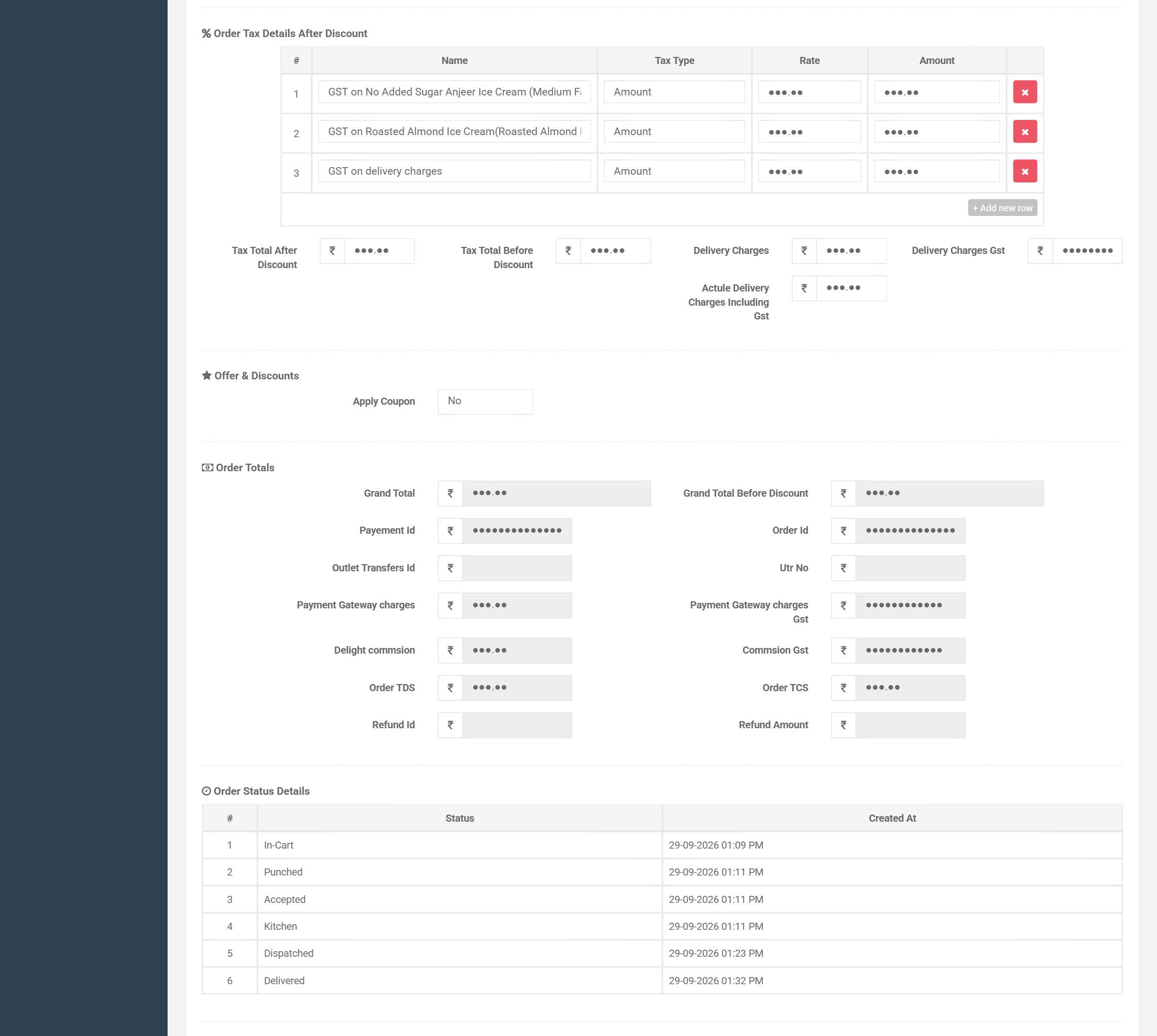Open the Apply Coupon dropdown
The width and height of the screenshot is (1157, 1036).
(485, 401)
